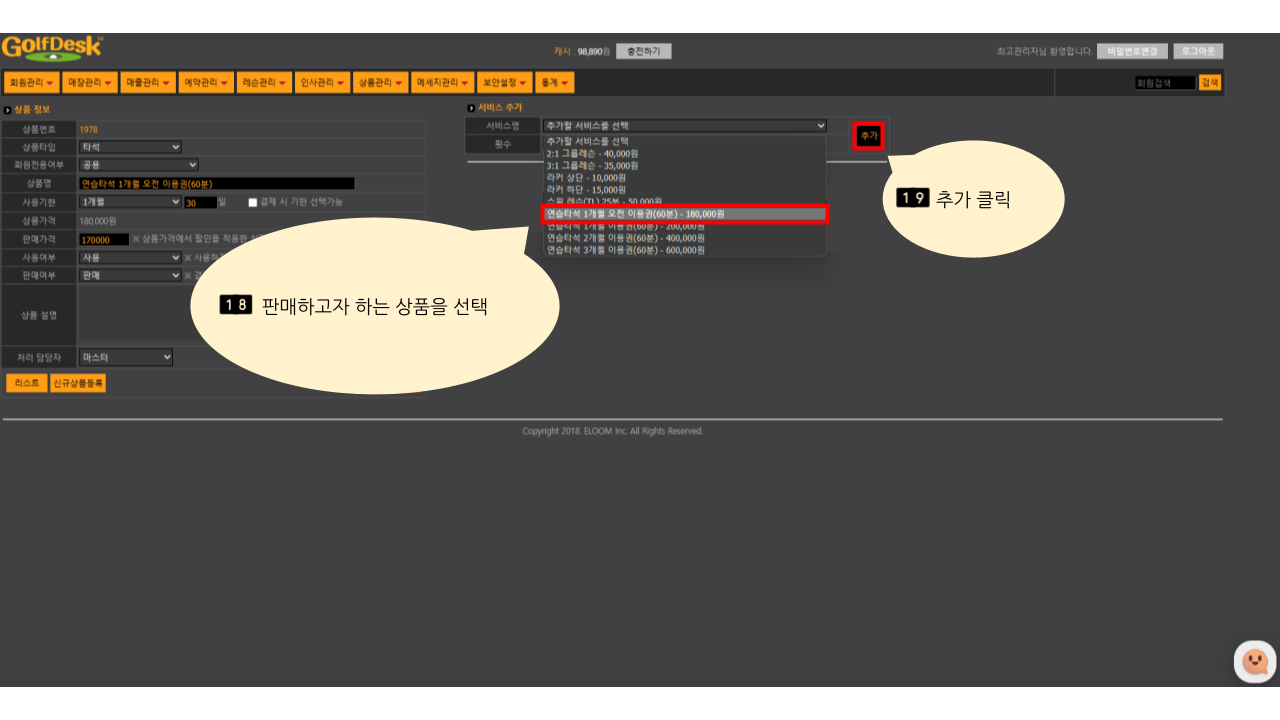Click the GolfDesk logo

(51, 48)
